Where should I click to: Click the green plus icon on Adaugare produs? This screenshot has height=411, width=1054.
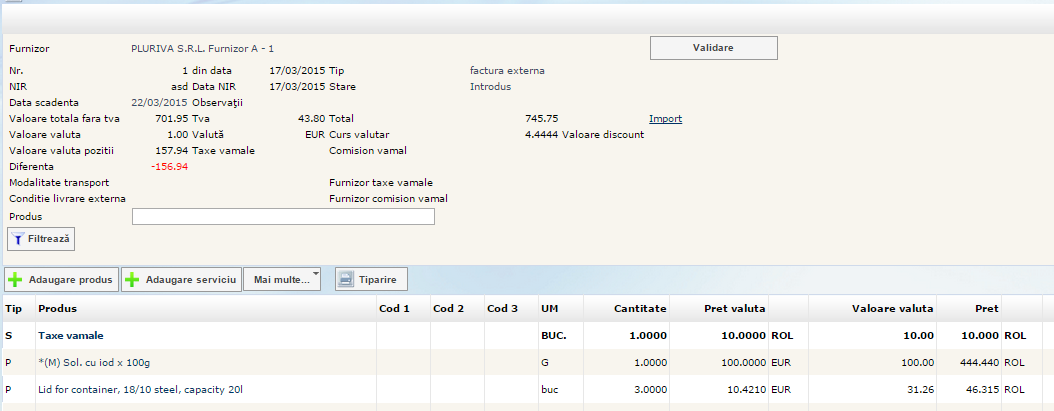[16, 280]
